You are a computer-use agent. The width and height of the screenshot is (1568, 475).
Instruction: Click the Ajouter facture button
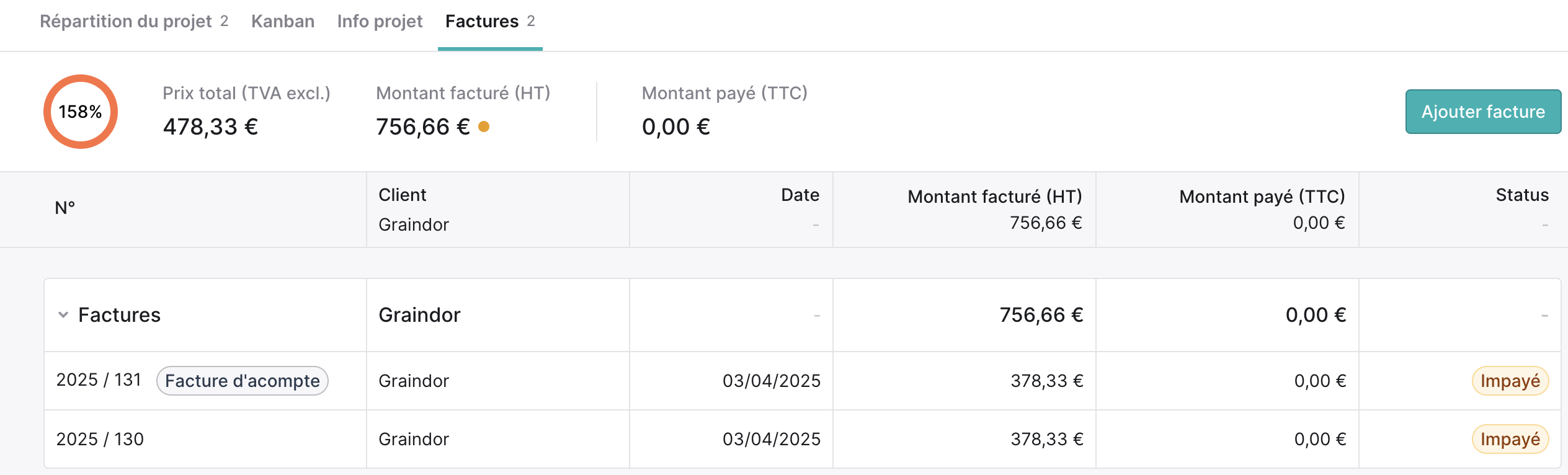coord(1483,112)
